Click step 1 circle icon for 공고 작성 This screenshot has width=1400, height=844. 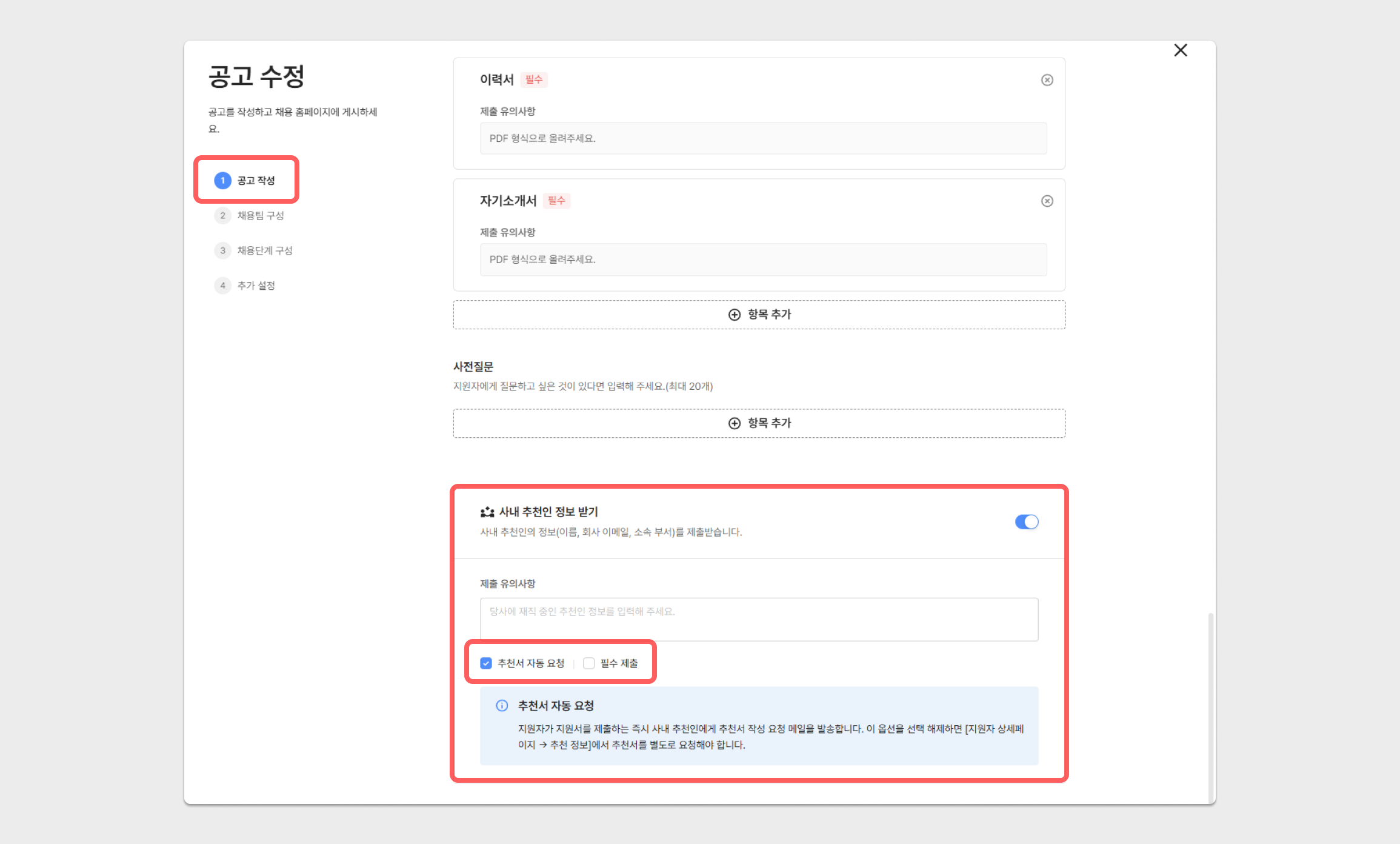coord(222,181)
